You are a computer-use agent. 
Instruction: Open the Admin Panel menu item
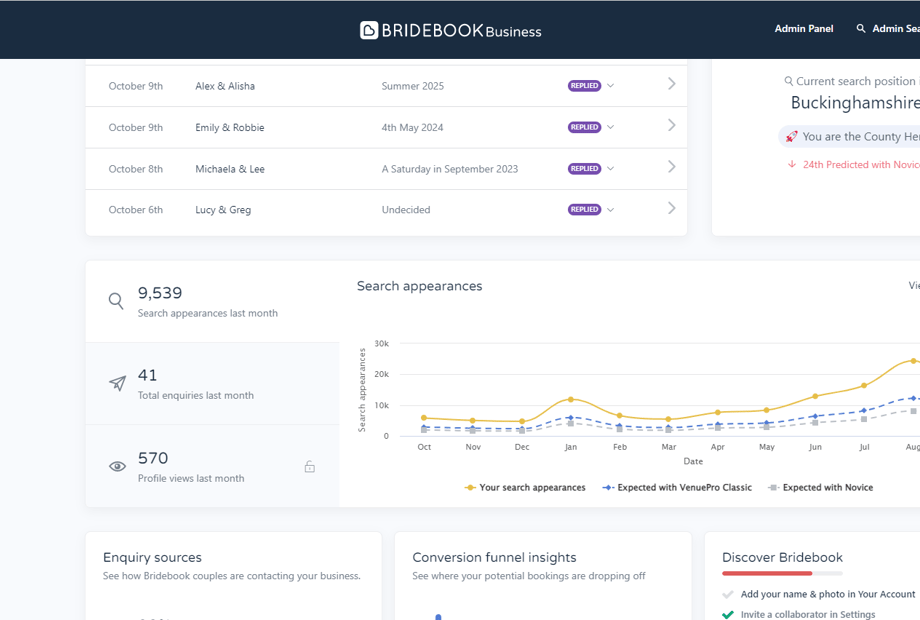[x=803, y=29]
